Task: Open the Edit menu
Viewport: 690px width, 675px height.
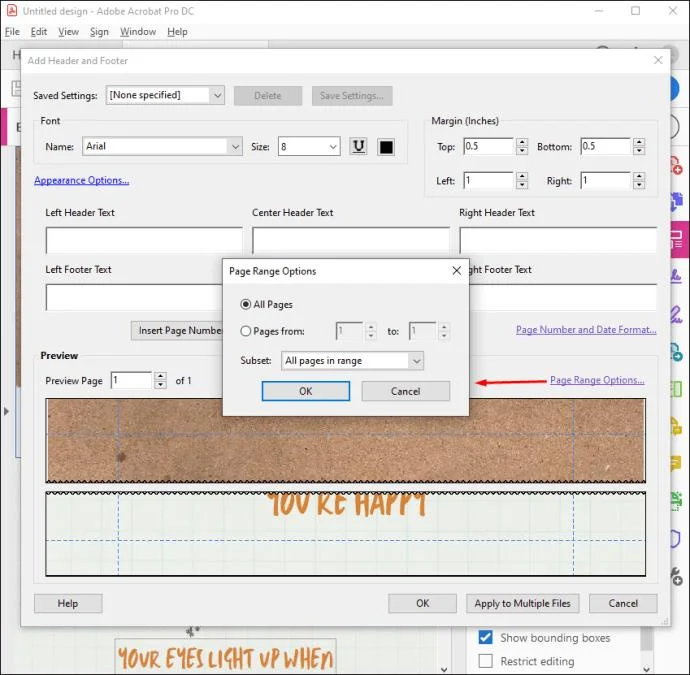Action: pyautogui.click(x=39, y=32)
